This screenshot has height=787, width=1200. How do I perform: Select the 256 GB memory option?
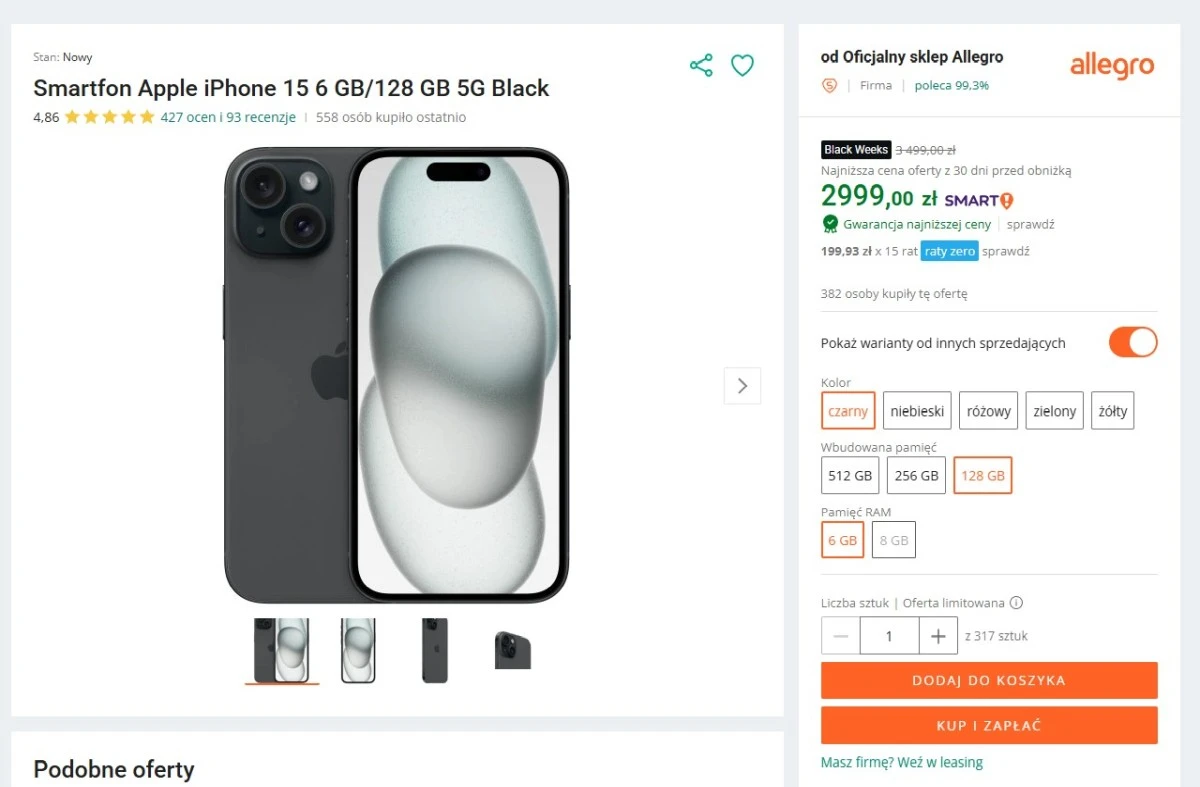[916, 475]
